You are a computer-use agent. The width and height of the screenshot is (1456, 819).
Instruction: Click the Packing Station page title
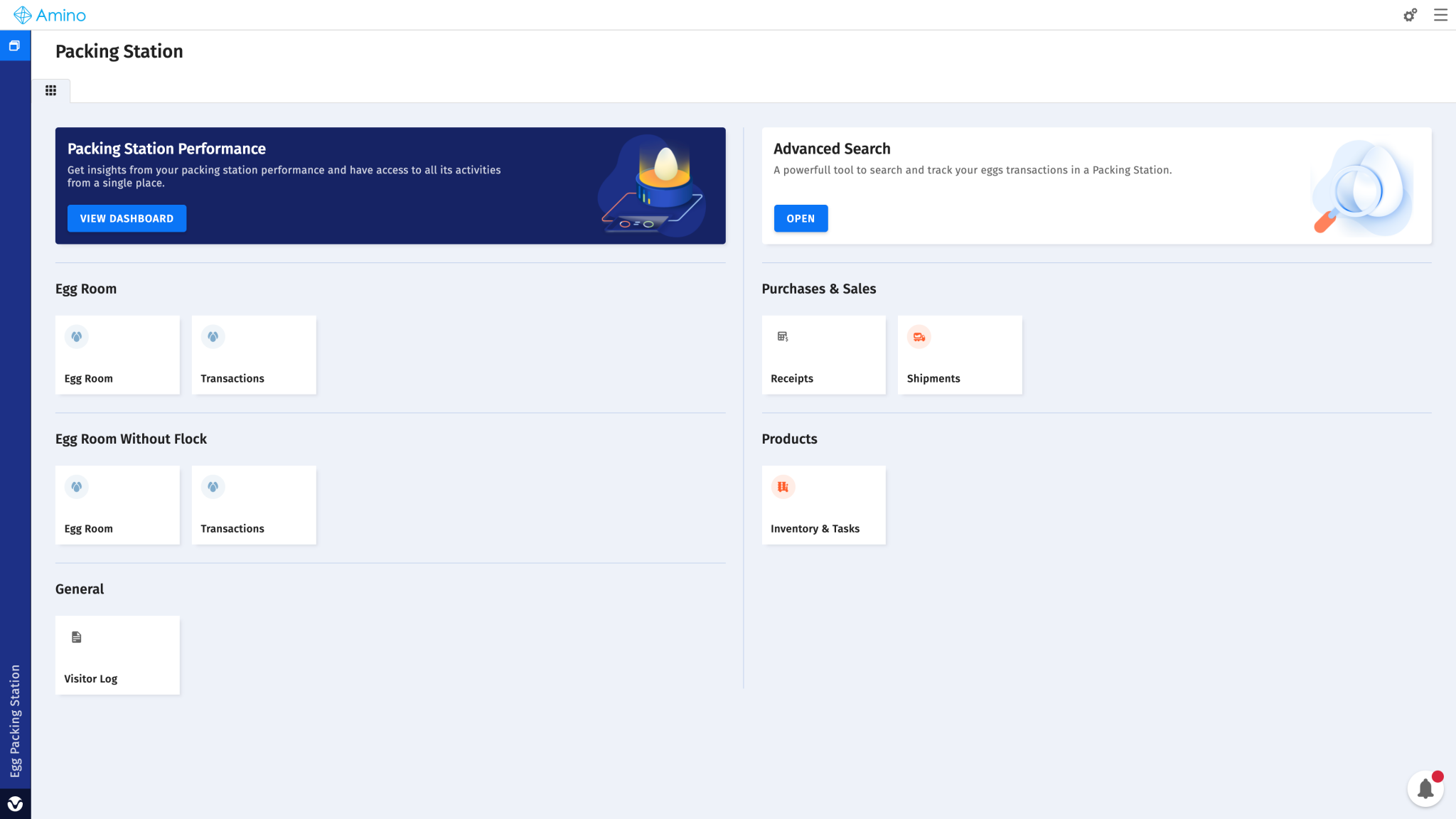[x=119, y=51]
